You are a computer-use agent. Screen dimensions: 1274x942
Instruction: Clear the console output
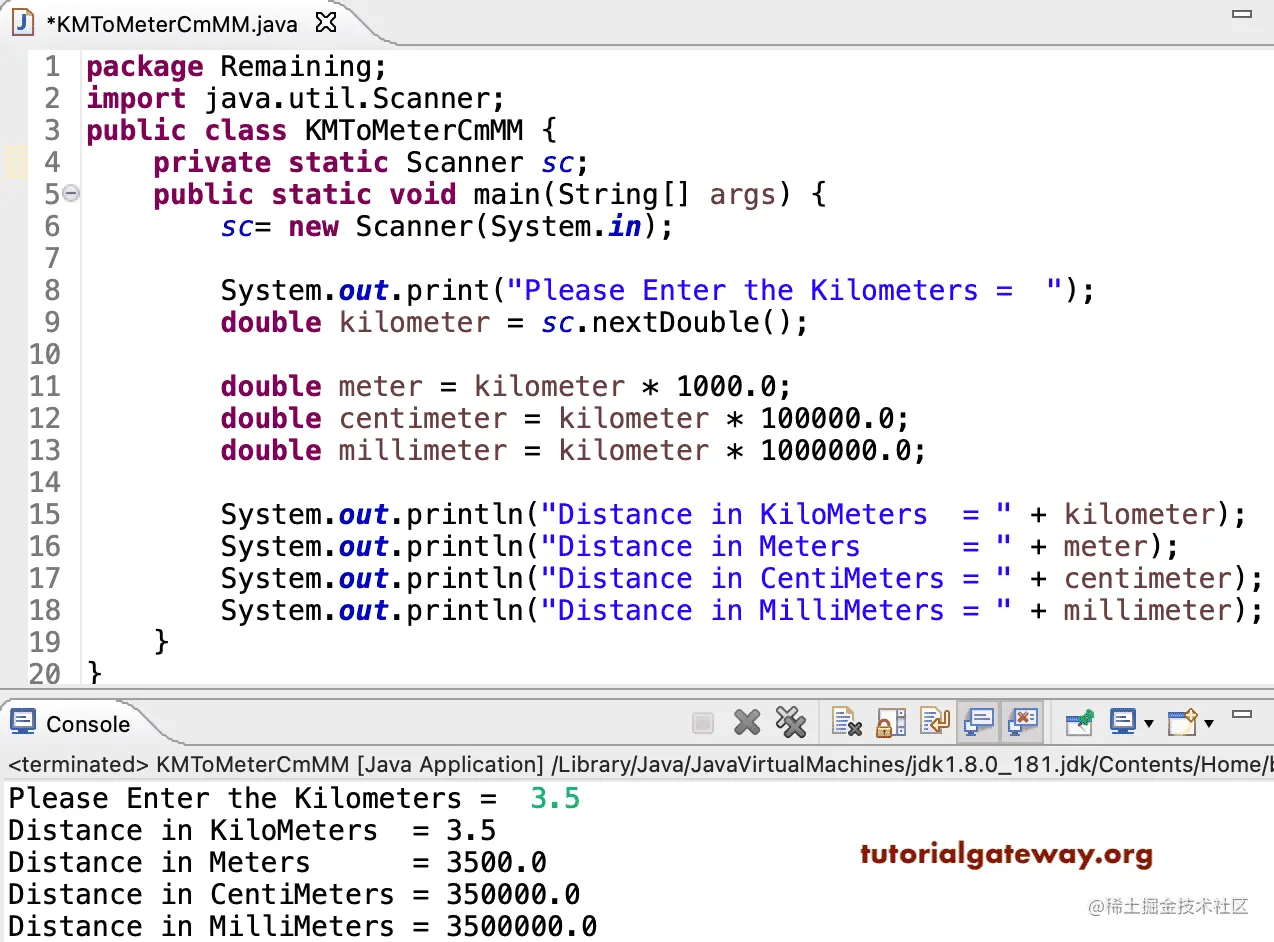(847, 722)
